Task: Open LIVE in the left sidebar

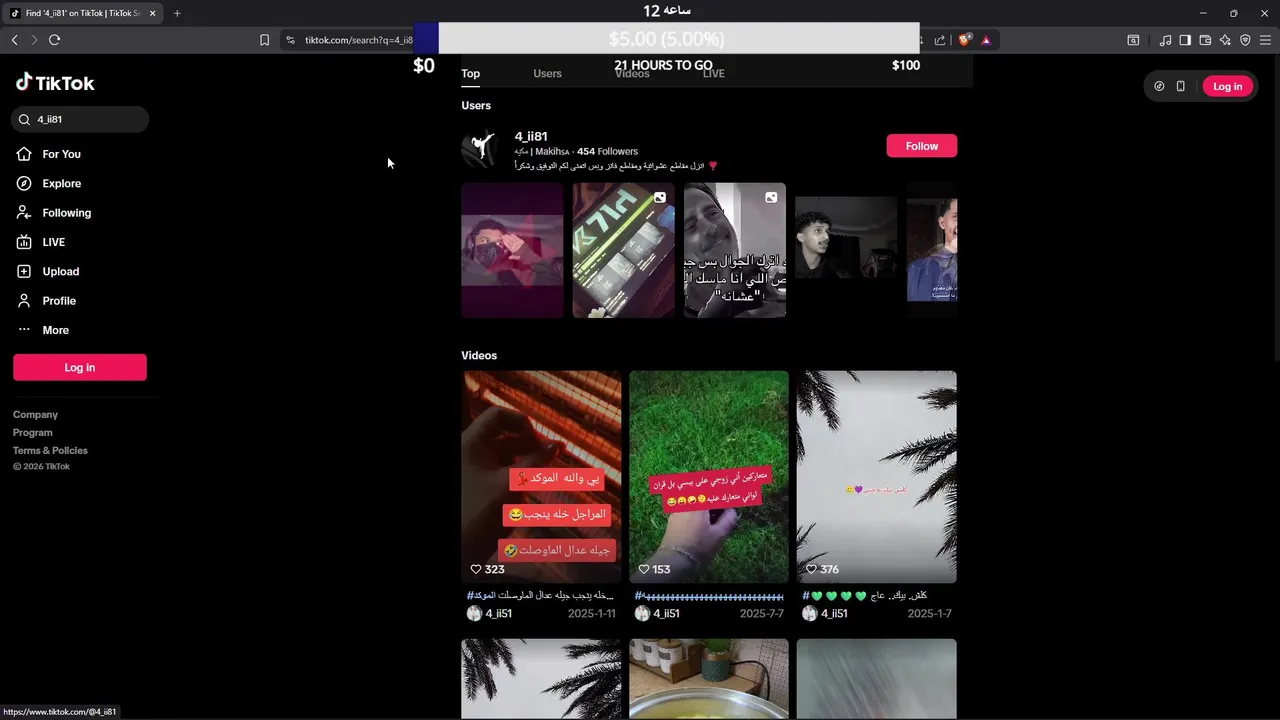Action: [x=41, y=242]
